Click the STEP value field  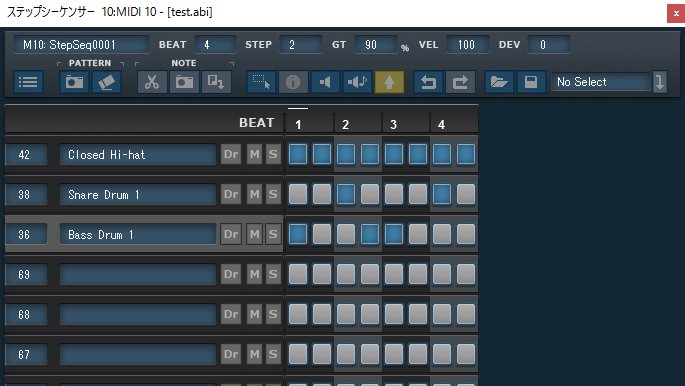pyautogui.click(x=301, y=45)
